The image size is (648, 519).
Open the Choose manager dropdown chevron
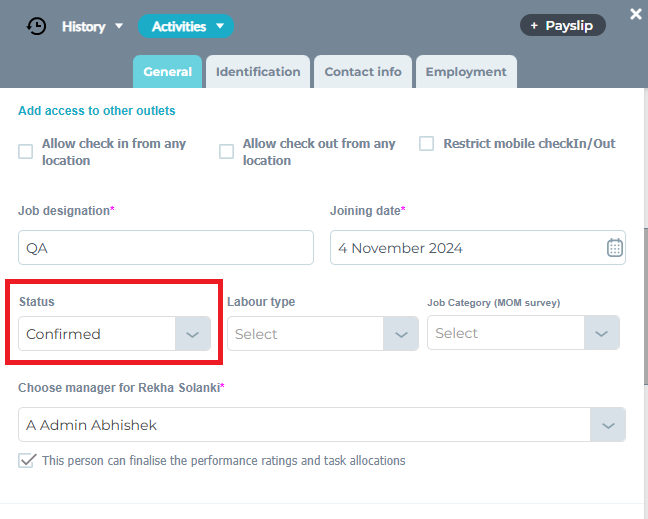[x=607, y=425]
